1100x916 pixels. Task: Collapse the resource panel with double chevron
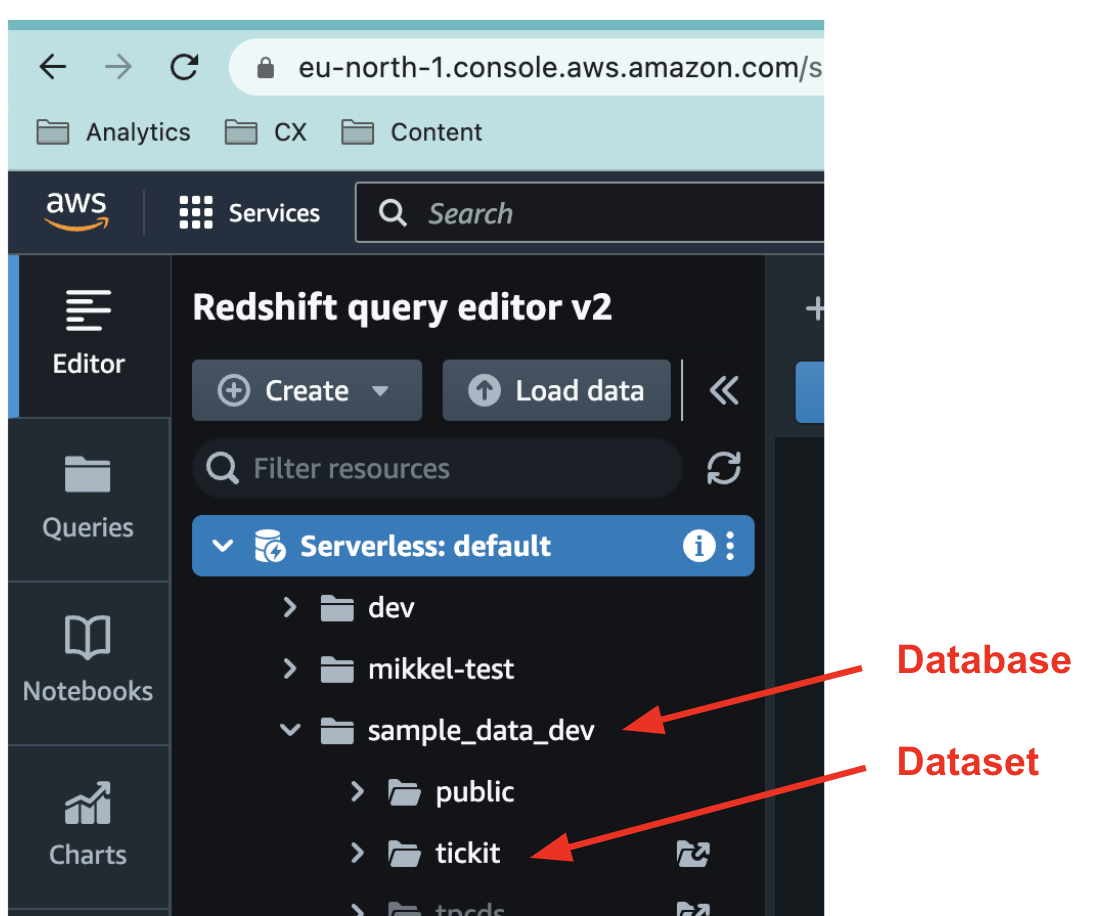pos(724,391)
